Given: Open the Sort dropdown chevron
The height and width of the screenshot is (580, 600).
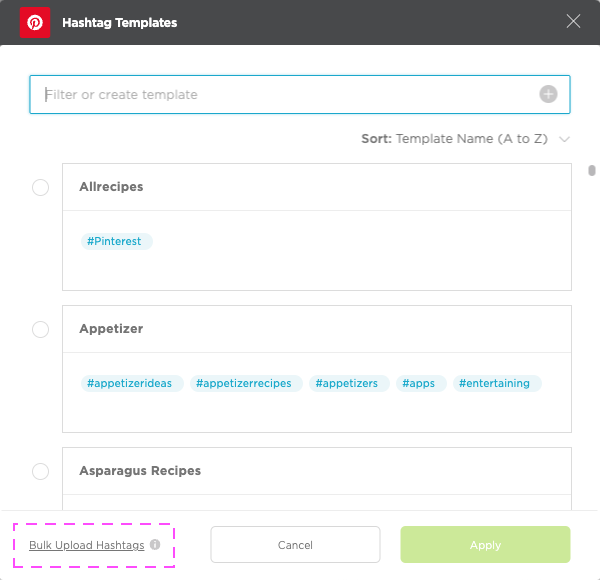Looking at the screenshot, I should (564, 139).
